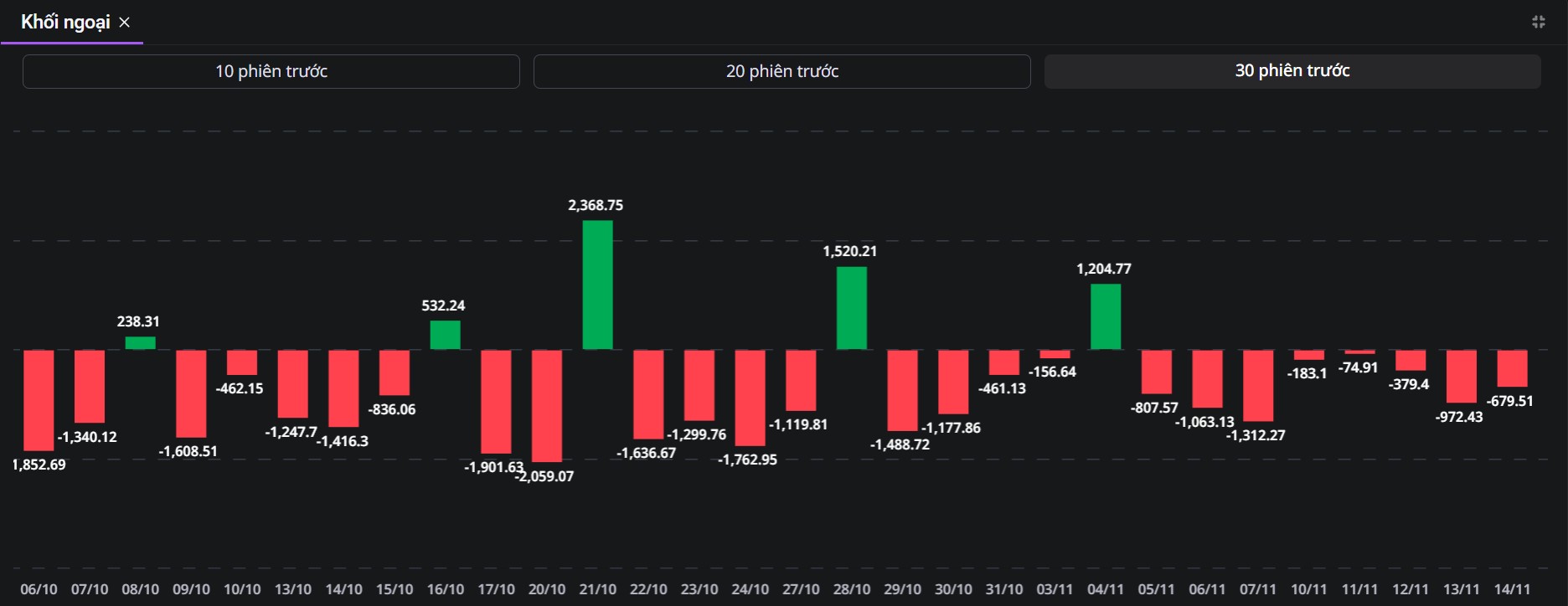Click the red bar for 06/10

(39, 400)
